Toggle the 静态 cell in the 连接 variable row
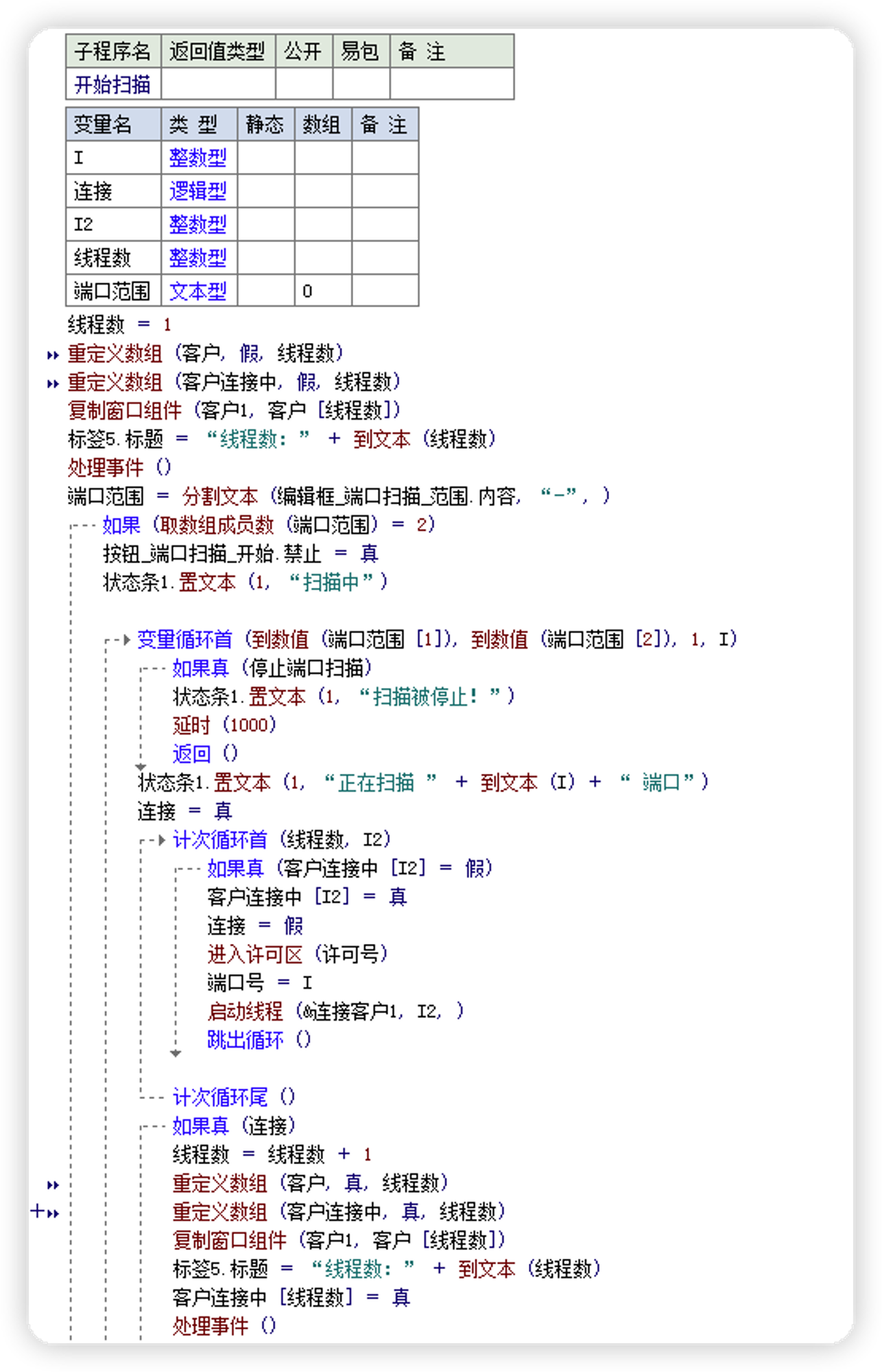 (x=266, y=191)
